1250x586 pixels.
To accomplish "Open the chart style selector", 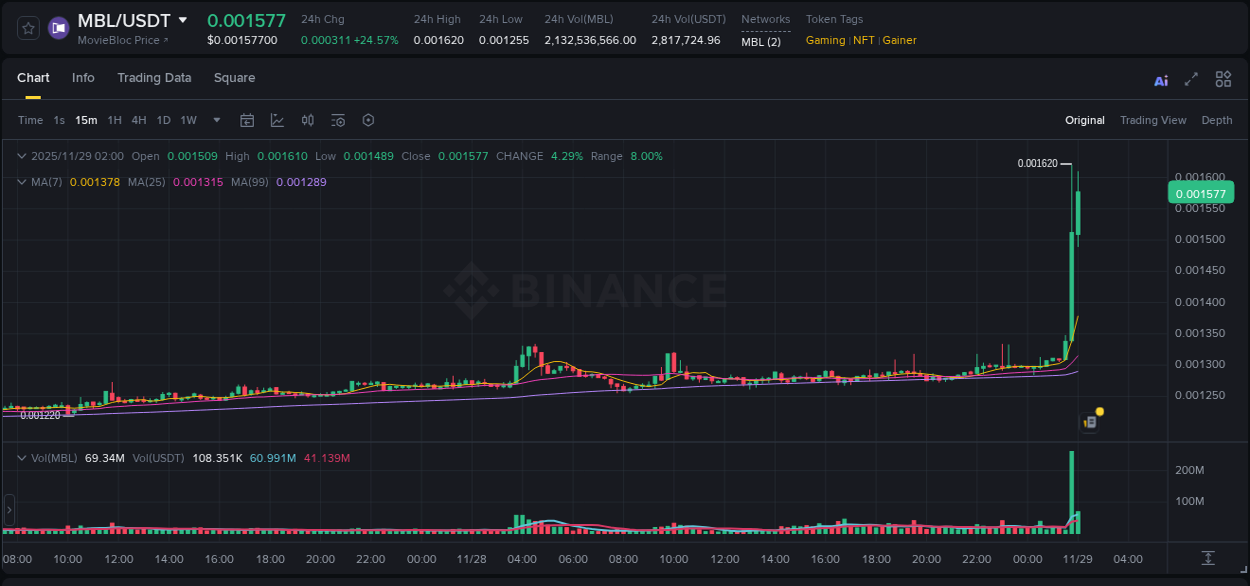I will click(276, 119).
